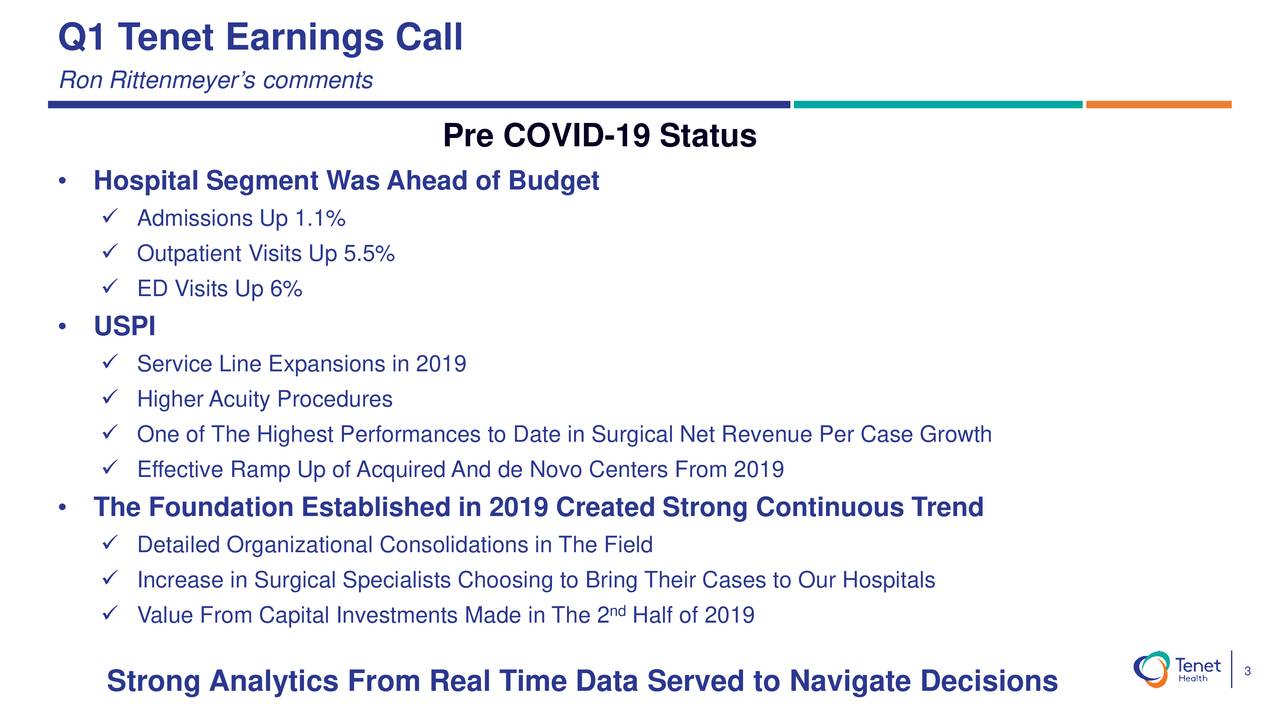1280x719 pixels.
Task: Click the Ron Rittenmeyer's comments subtitle
Action: point(216,80)
